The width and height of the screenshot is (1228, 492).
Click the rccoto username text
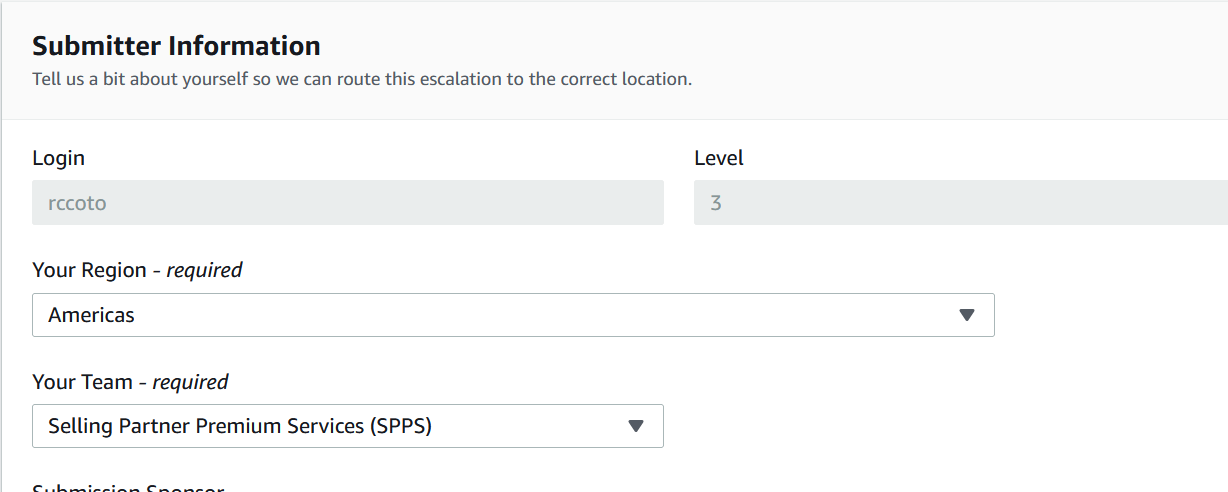[77, 203]
